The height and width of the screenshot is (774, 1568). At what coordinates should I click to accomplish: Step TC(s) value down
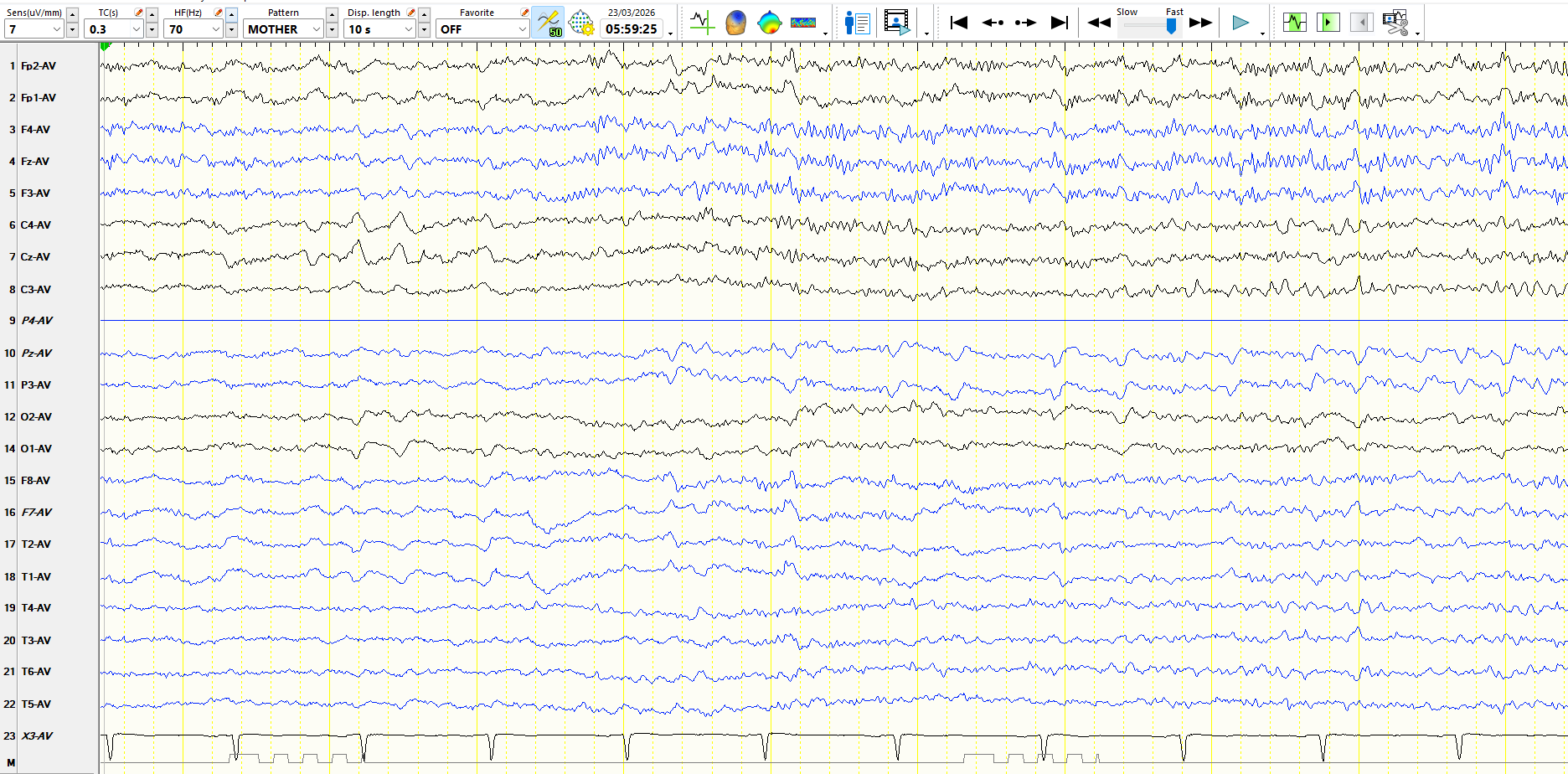pyautogui.click(x=152, y=30)
